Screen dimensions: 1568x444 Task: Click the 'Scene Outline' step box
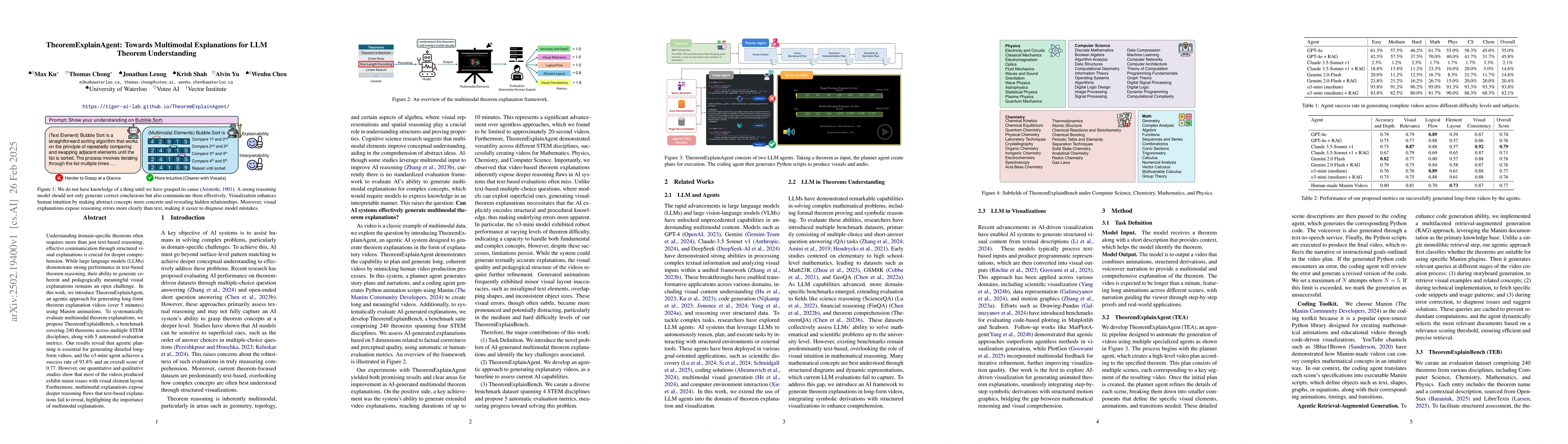pyautogui.click(x=761, y=55)
